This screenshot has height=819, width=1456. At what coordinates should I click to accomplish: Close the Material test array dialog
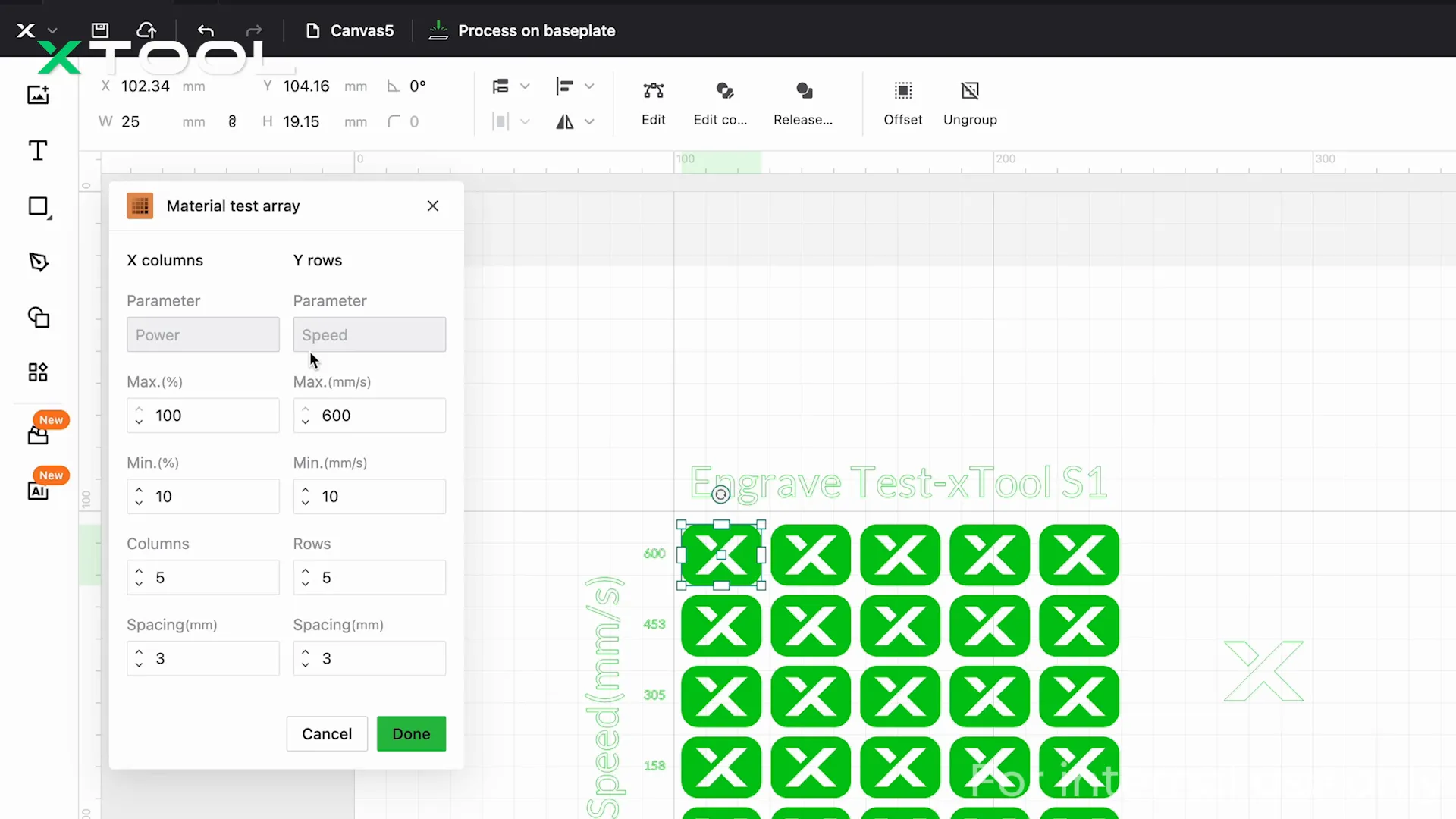[433, 206]
